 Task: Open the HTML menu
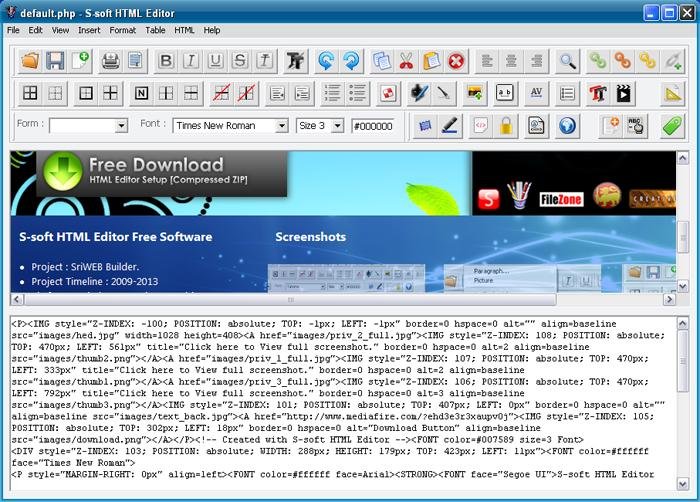point(184,30)
